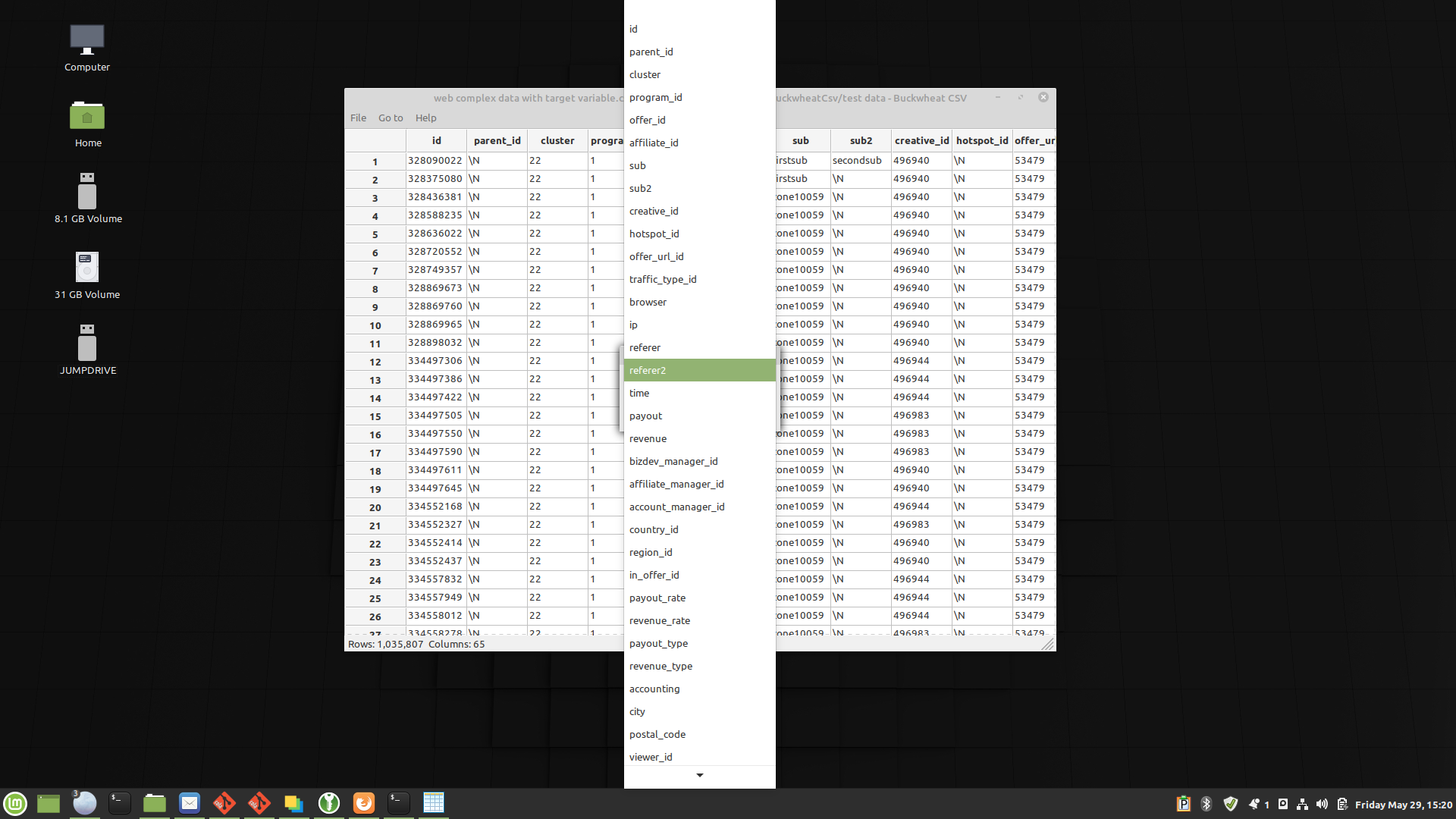Open the network connections tray icon
Screen dimensions: 1456x819
pos(1302,804)
